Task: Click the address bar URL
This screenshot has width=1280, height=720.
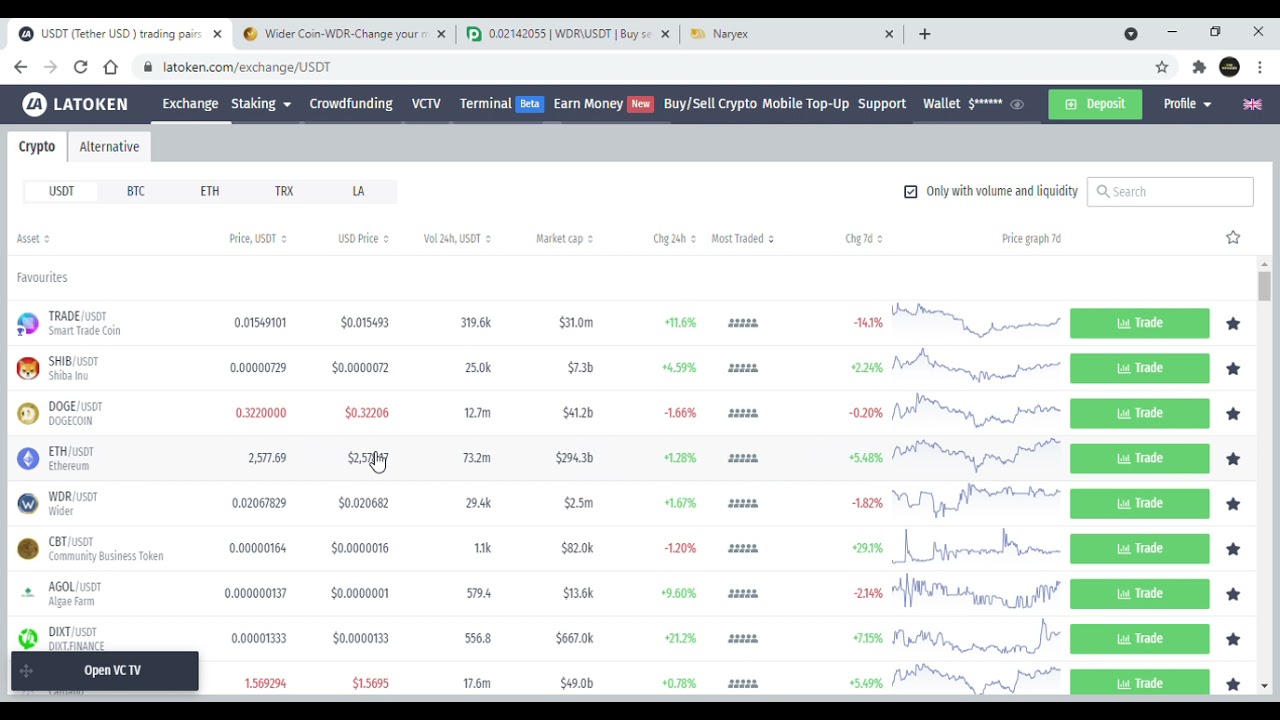Action: tap(246, 67)
